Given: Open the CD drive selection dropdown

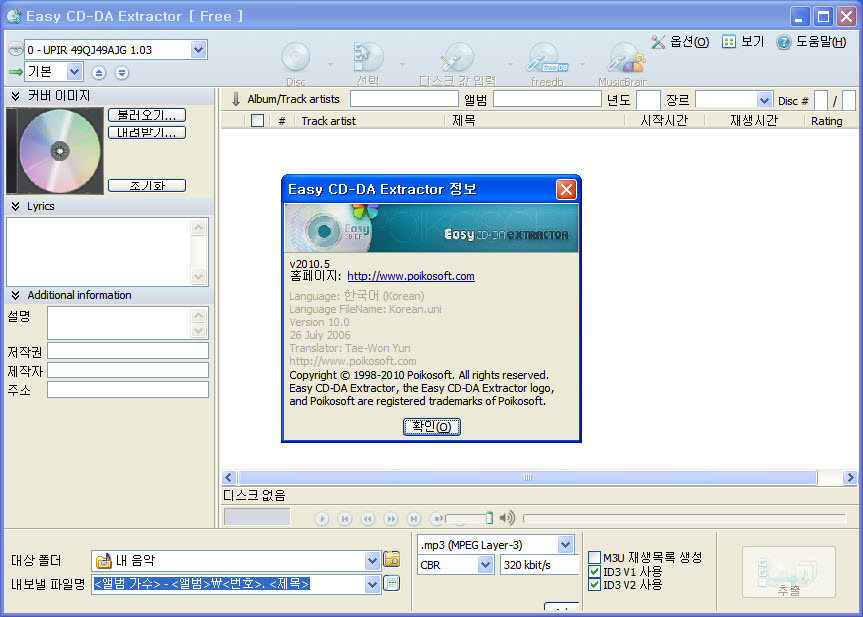Looking at the screenshot, I should pyautogui.click(x=199, y=50).
